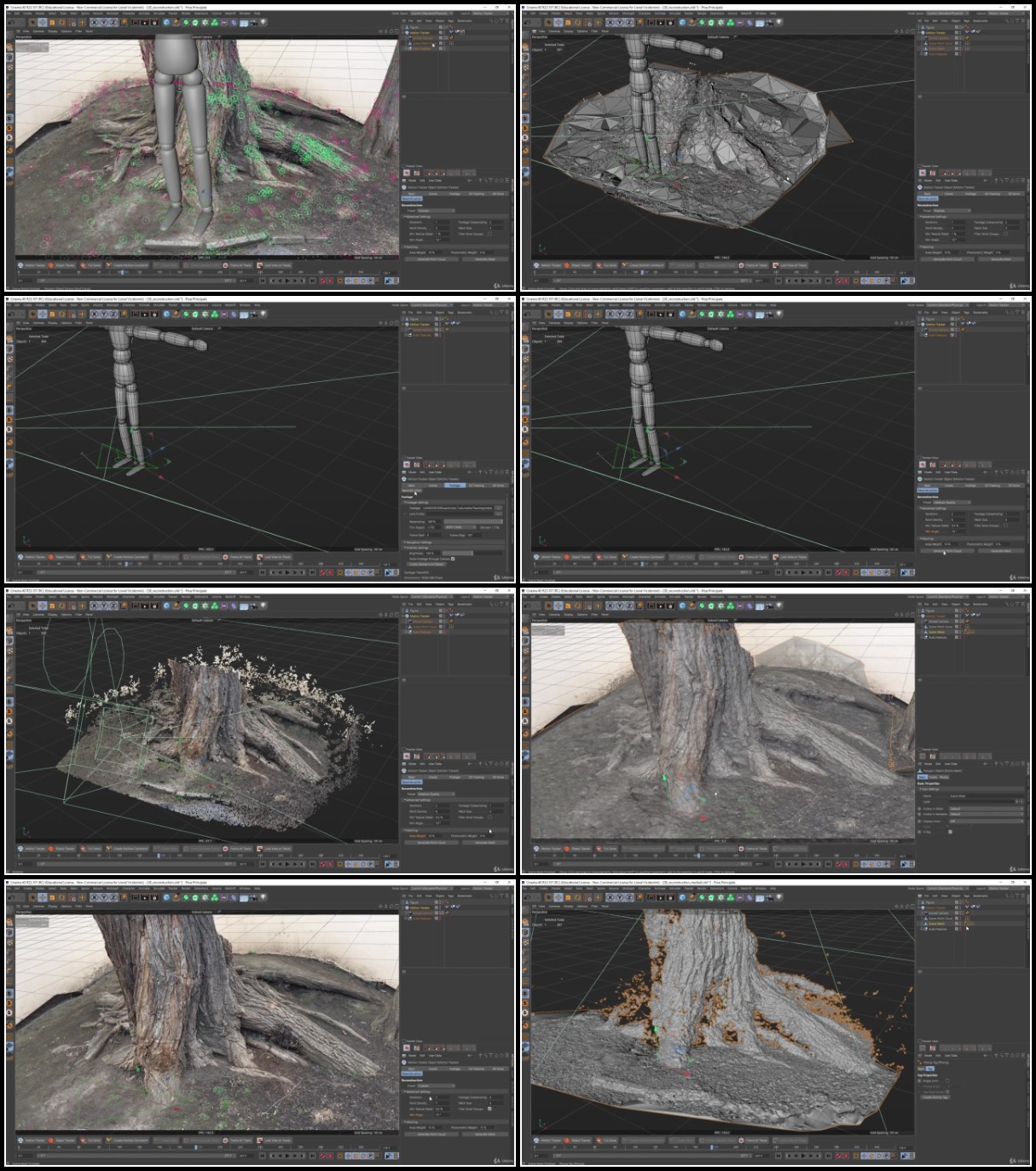Screen dimensions: 1036x1171
Task: Toggle Filter Small Groups in mannequin-only Reconstruction screenshot
Action: 1005,525
